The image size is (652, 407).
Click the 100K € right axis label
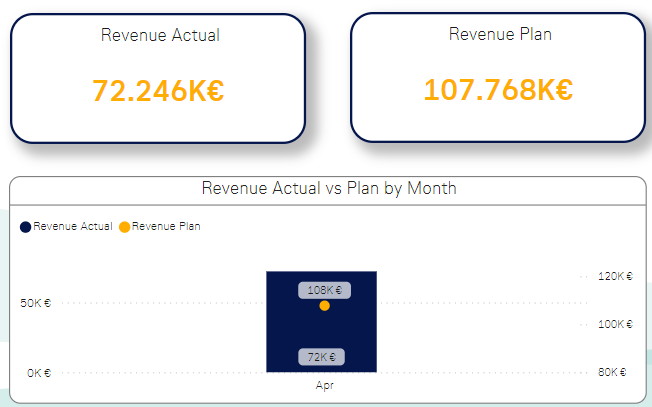[x=615, y=324]
